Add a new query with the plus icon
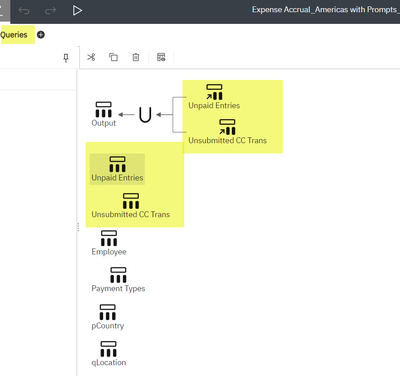The height and width of the screenshot is (376, 400). point(41,35)
